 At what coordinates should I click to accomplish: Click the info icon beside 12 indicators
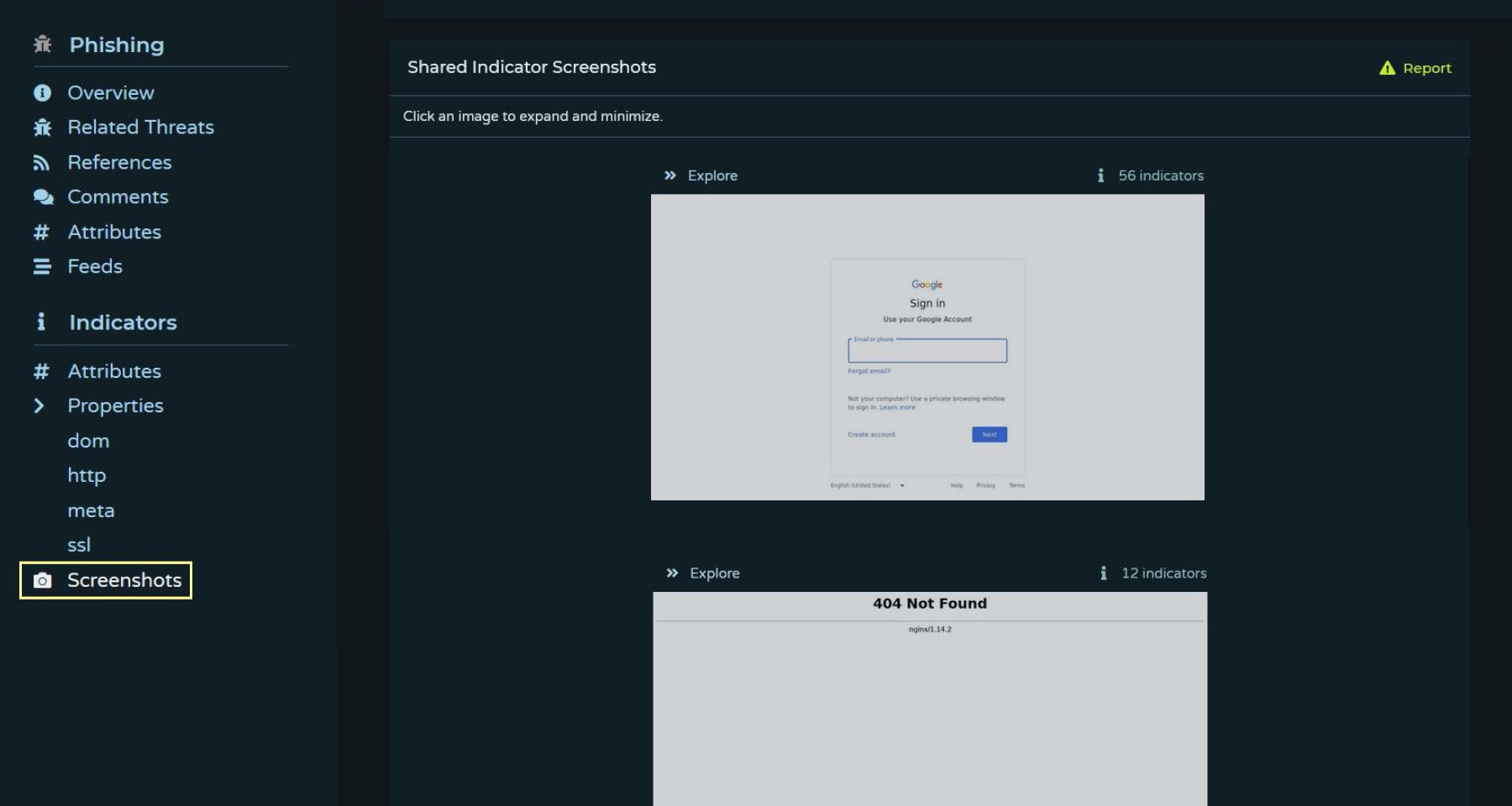pyautogui.click(x=1104, y=573)
